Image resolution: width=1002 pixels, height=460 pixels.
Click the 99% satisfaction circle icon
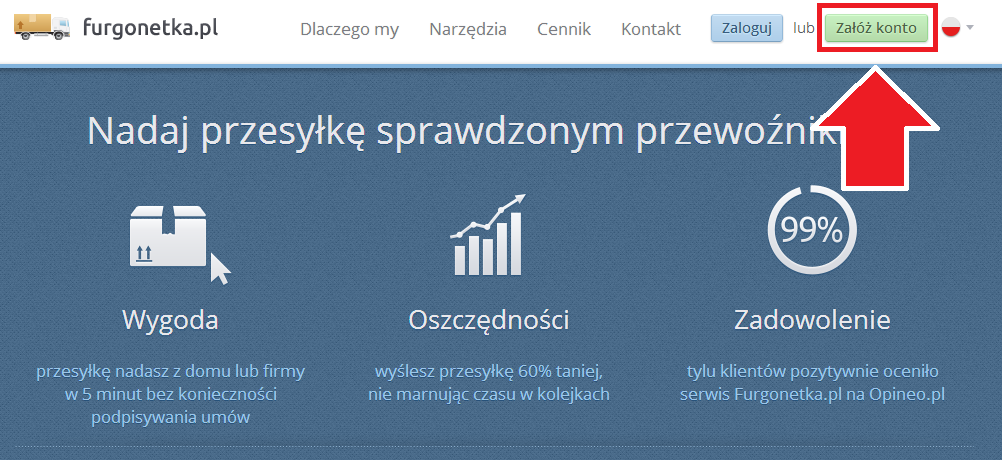[811, 231]
